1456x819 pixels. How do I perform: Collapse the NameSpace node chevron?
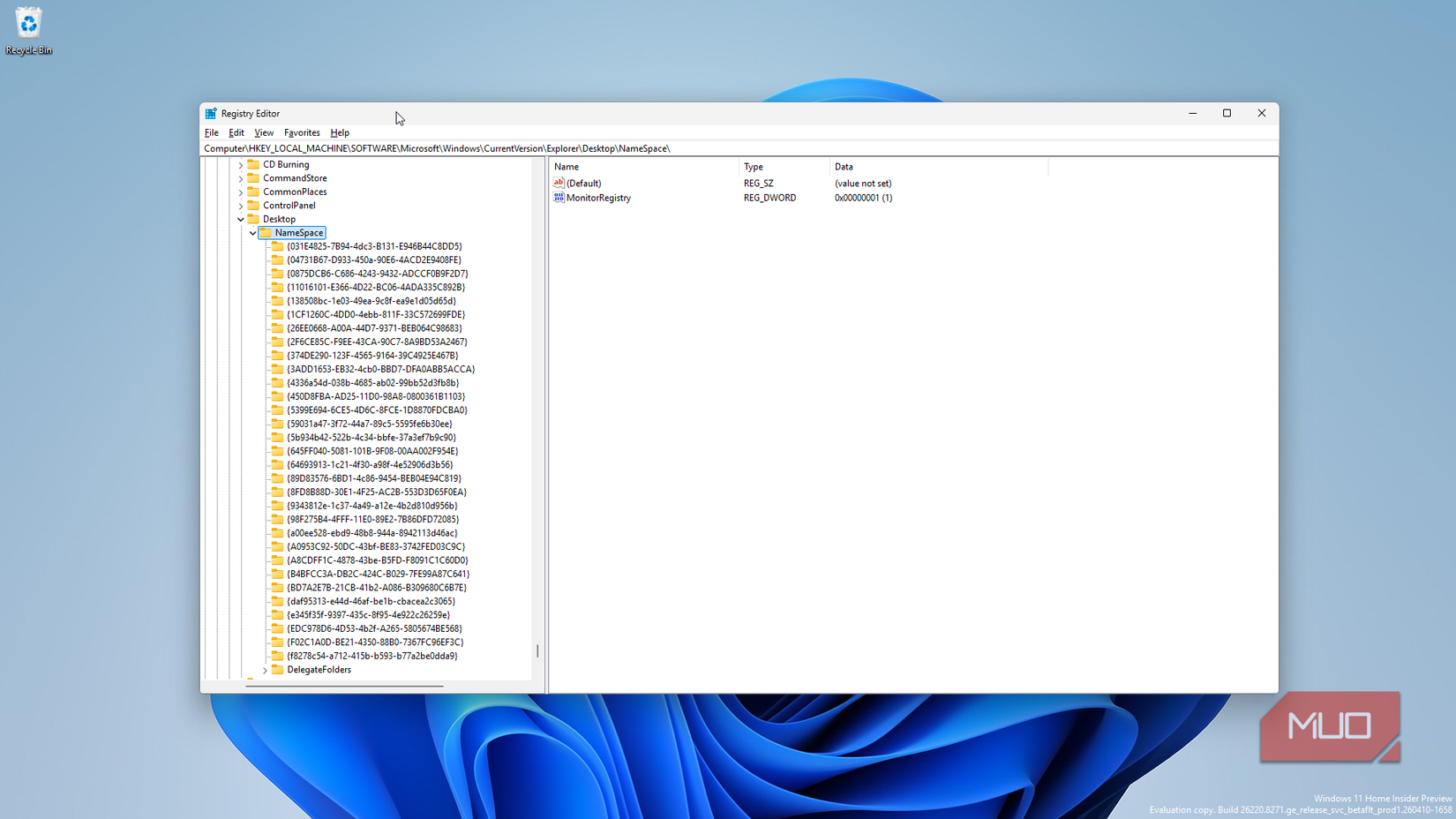pyautogui.click(x=252, y=232)
